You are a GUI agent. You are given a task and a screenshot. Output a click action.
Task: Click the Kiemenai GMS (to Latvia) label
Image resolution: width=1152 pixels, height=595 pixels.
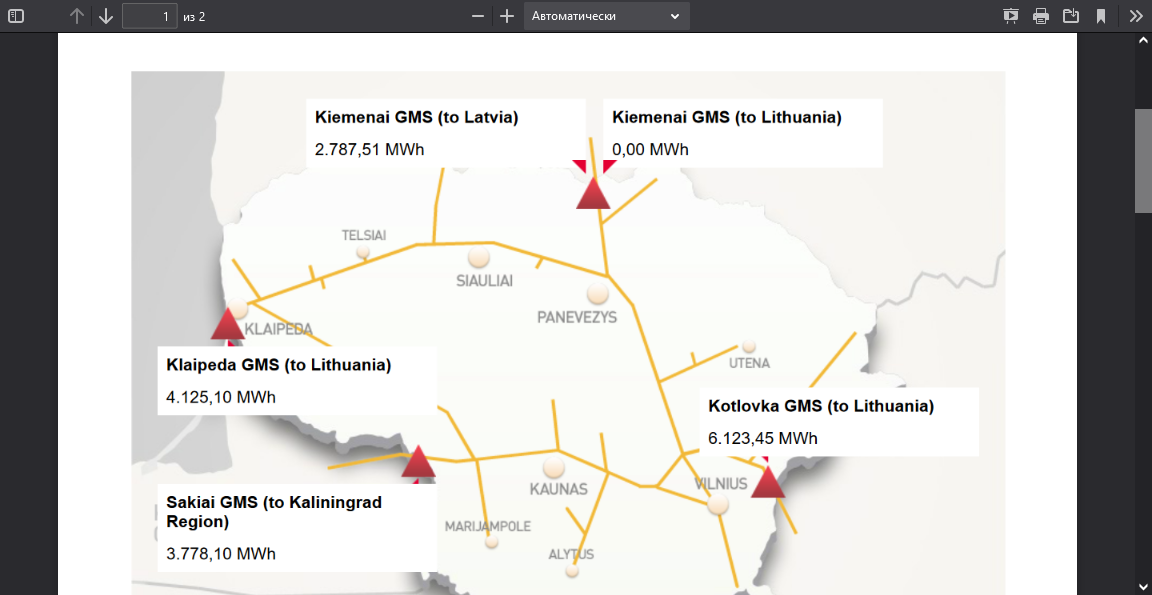pos(416,117)
